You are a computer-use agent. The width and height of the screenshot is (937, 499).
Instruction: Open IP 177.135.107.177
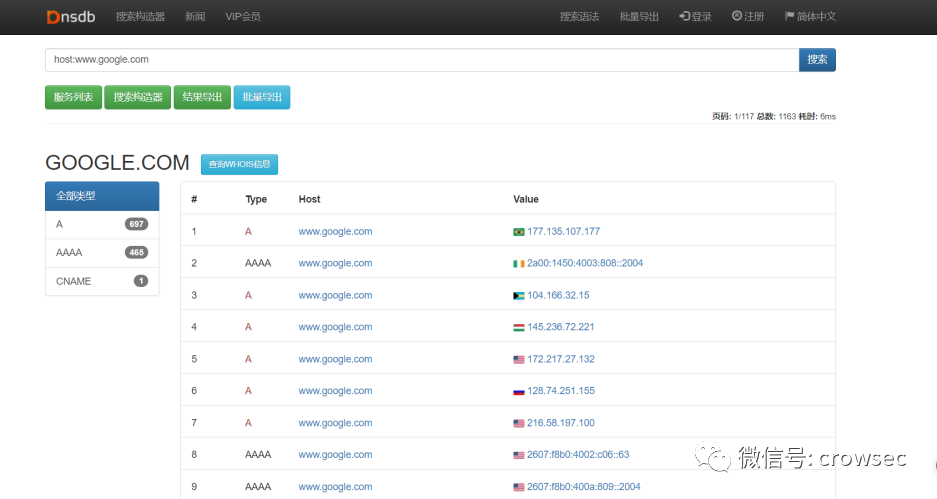click(x=564, y=231)
